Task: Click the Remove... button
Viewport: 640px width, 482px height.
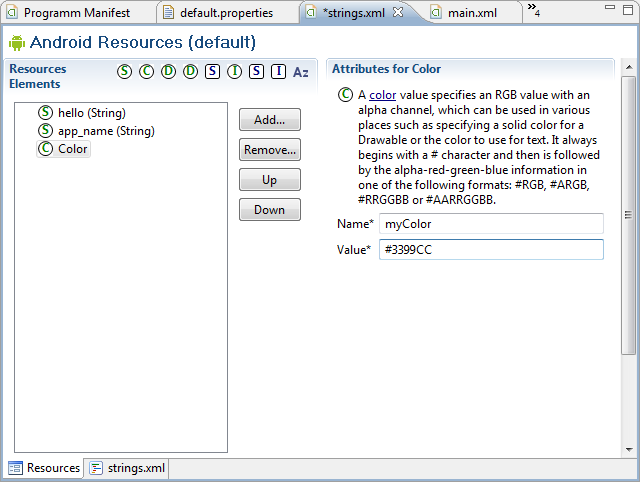Action: 270,150
